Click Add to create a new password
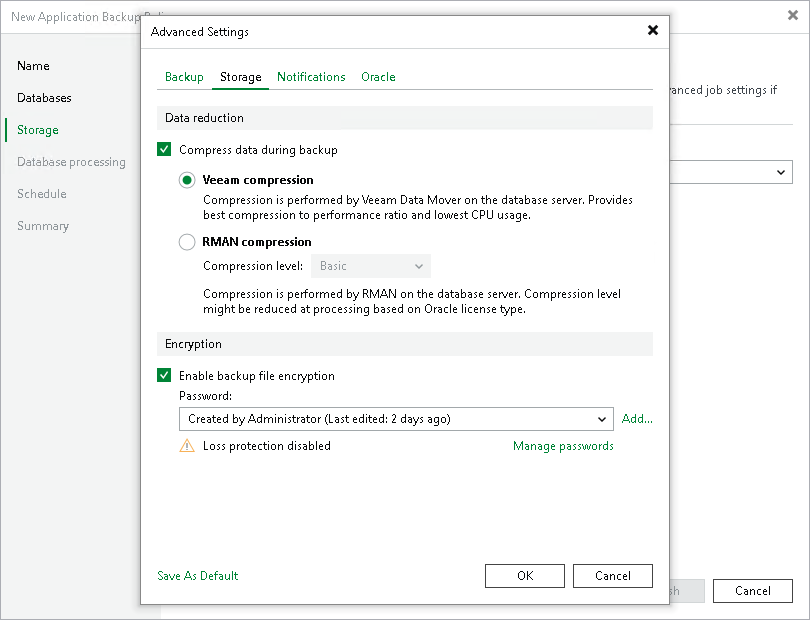 coord(636,419)
